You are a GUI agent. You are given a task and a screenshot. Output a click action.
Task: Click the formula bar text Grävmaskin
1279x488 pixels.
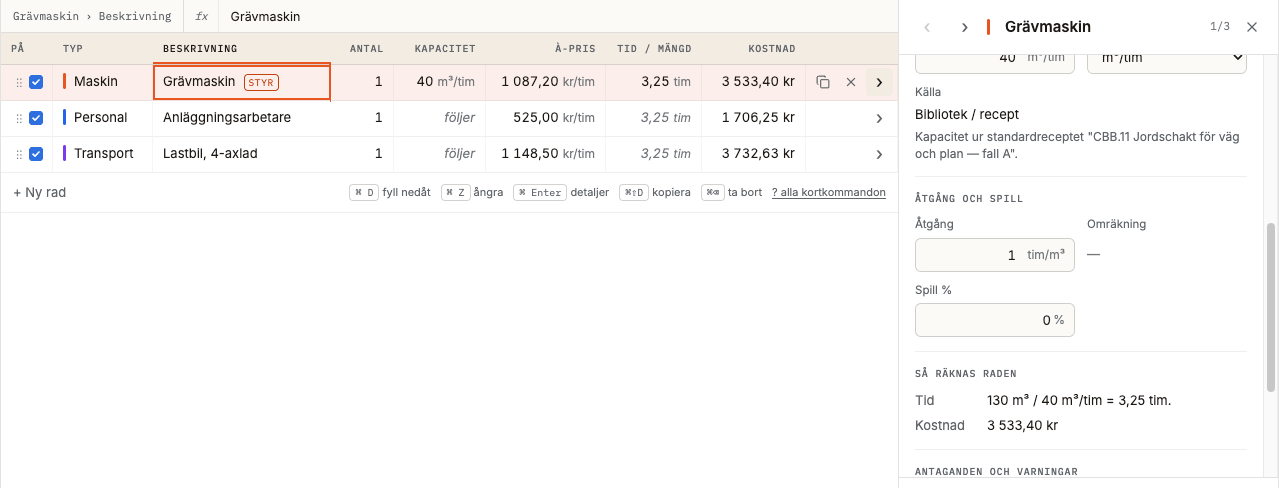[265, 17]
